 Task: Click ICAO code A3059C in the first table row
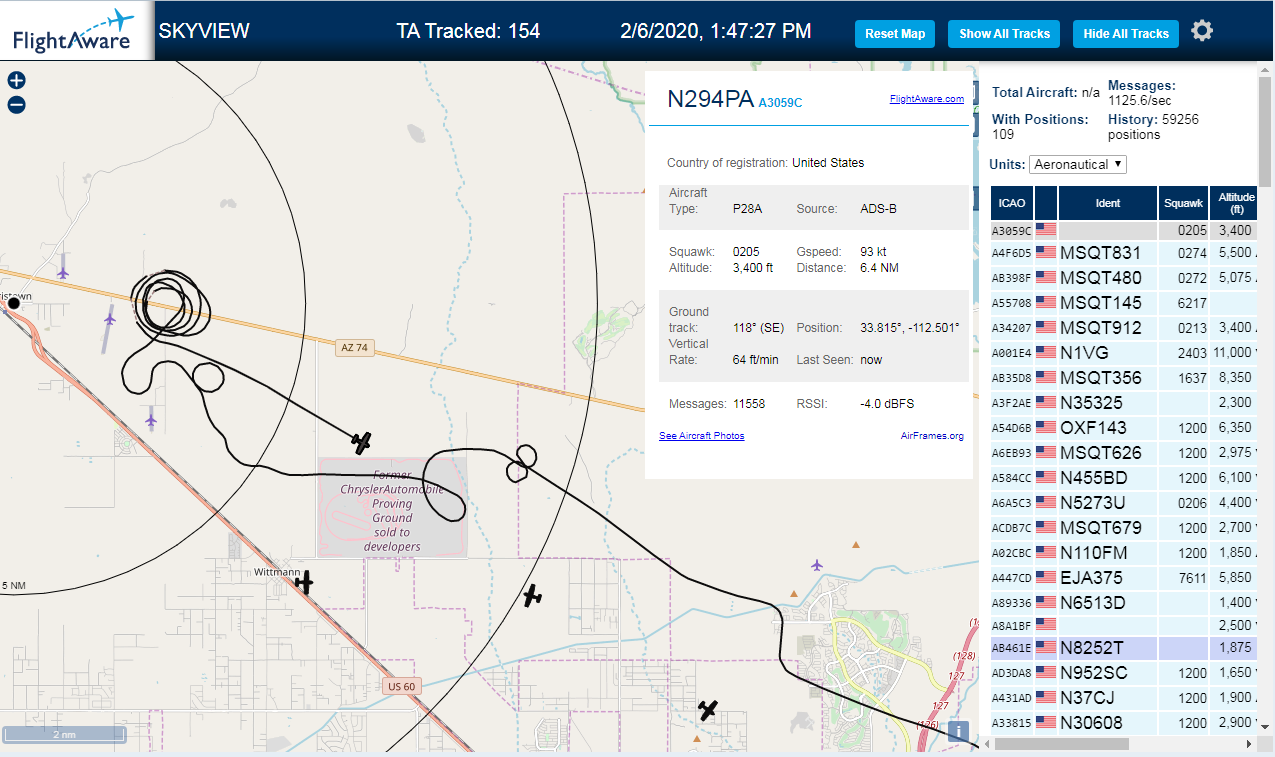click(x=1011, y=231)
